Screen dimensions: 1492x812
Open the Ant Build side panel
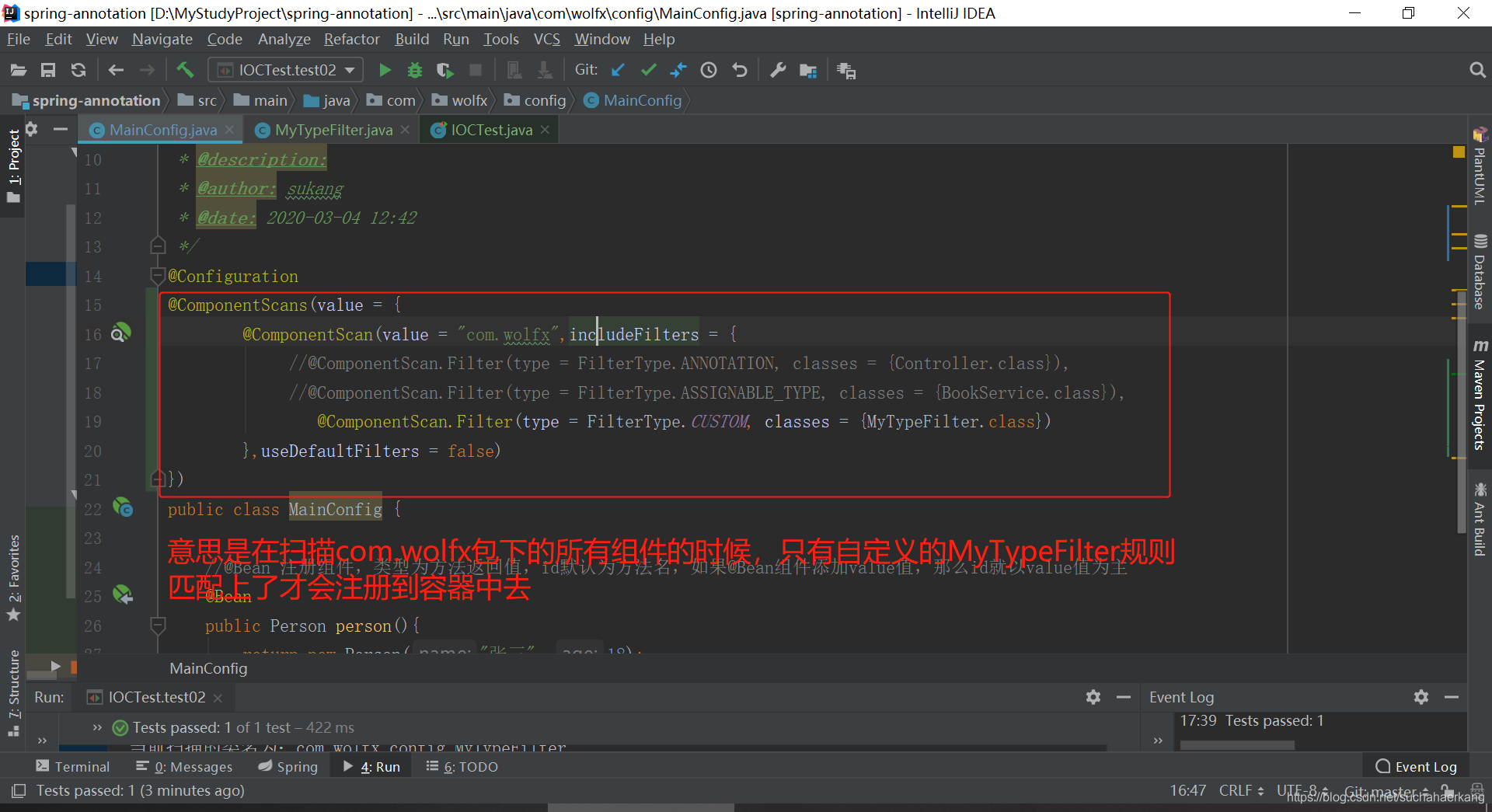pos(1480,519)
